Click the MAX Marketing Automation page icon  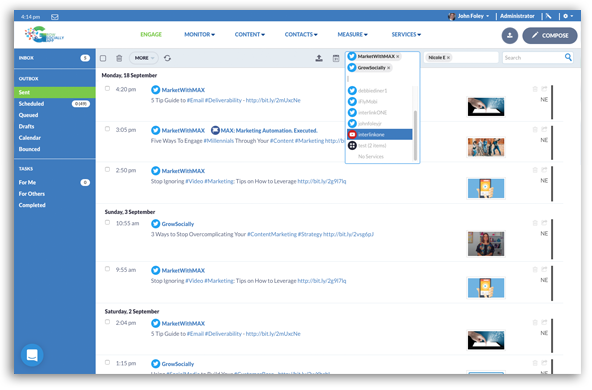pos(215,130)
